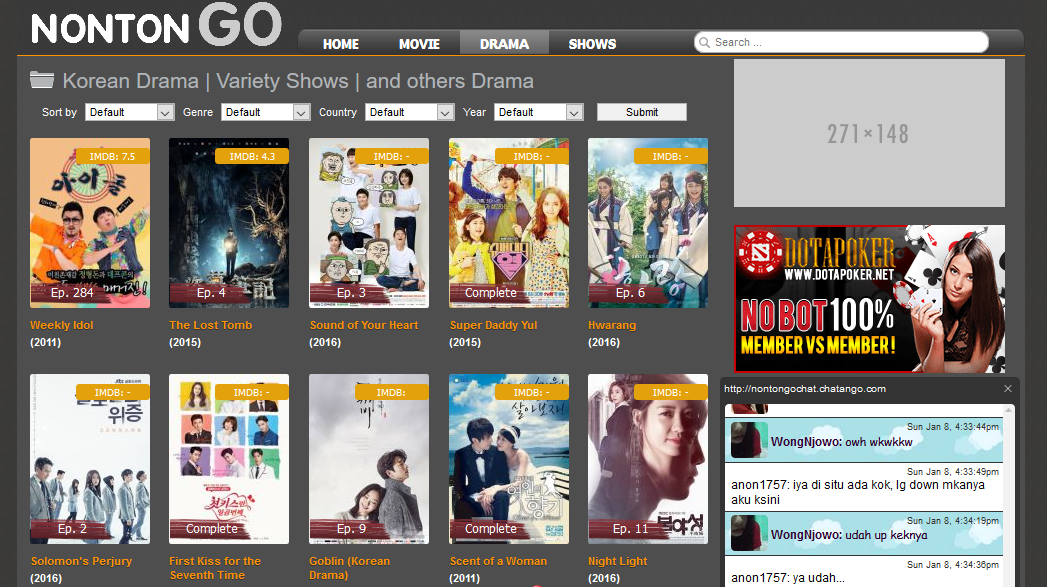Click the IMDB 7.5 badge on Weekly Idol
Screen dimensions: 1047x587
pos(112,156)
